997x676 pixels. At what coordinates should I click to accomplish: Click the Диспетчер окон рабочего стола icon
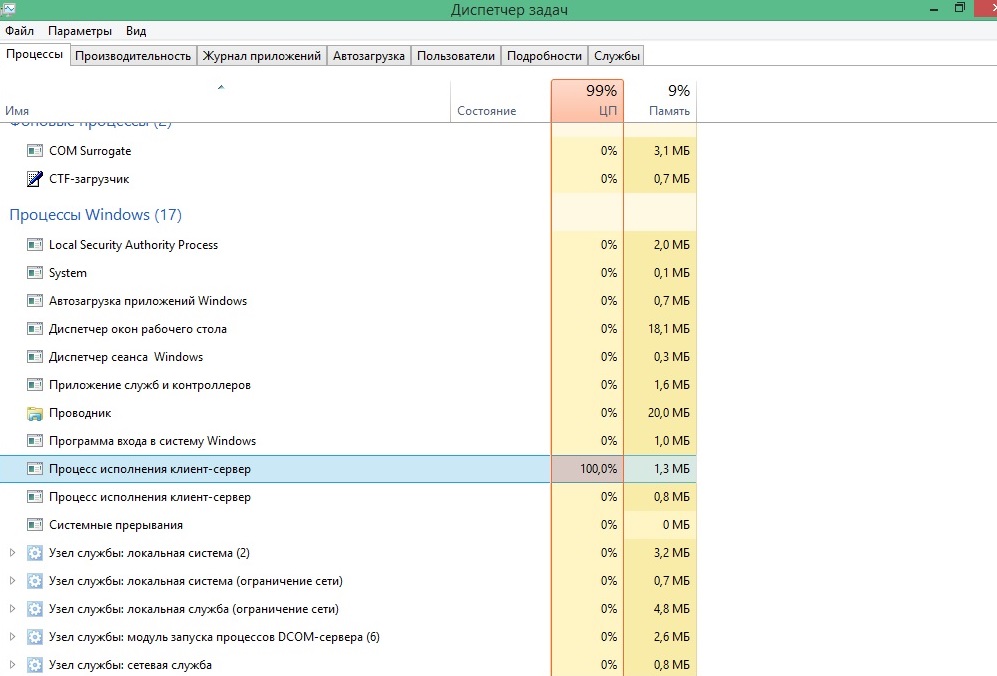(35, 329)
